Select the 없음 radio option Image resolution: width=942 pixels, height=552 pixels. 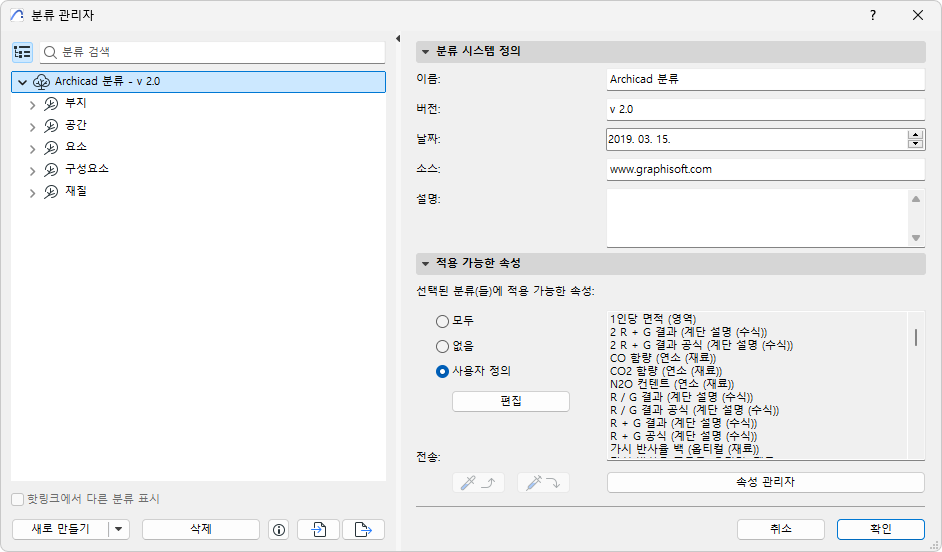pyautogui.click(x=442, y=347)
